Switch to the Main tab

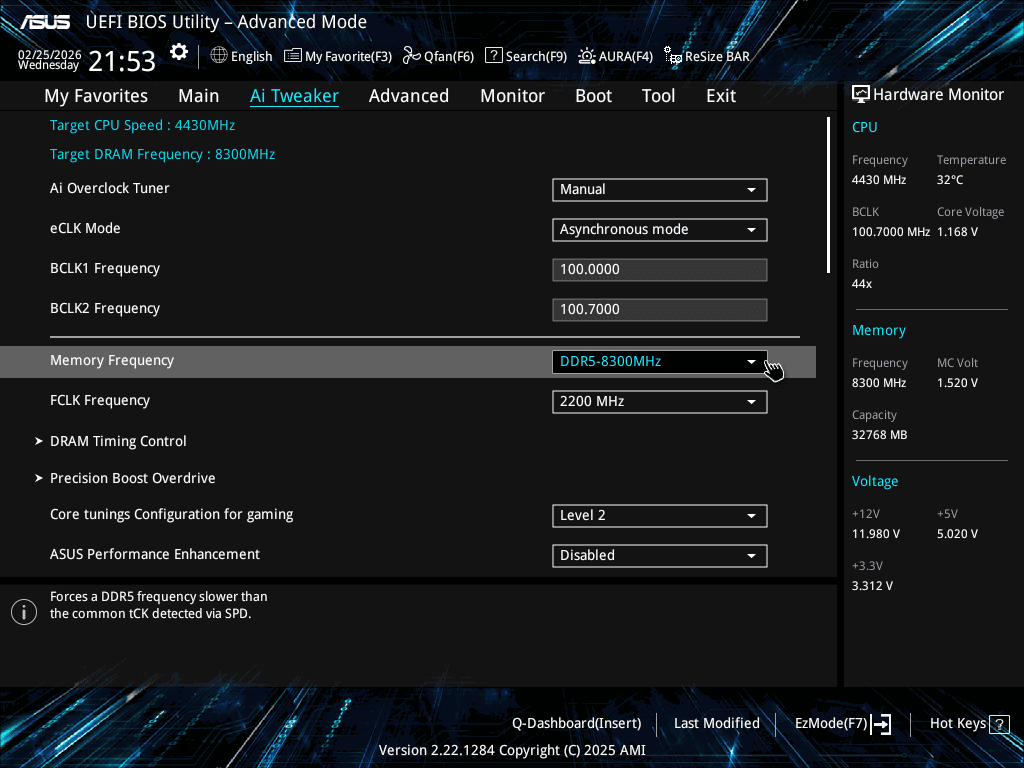(x=199, y=96)
